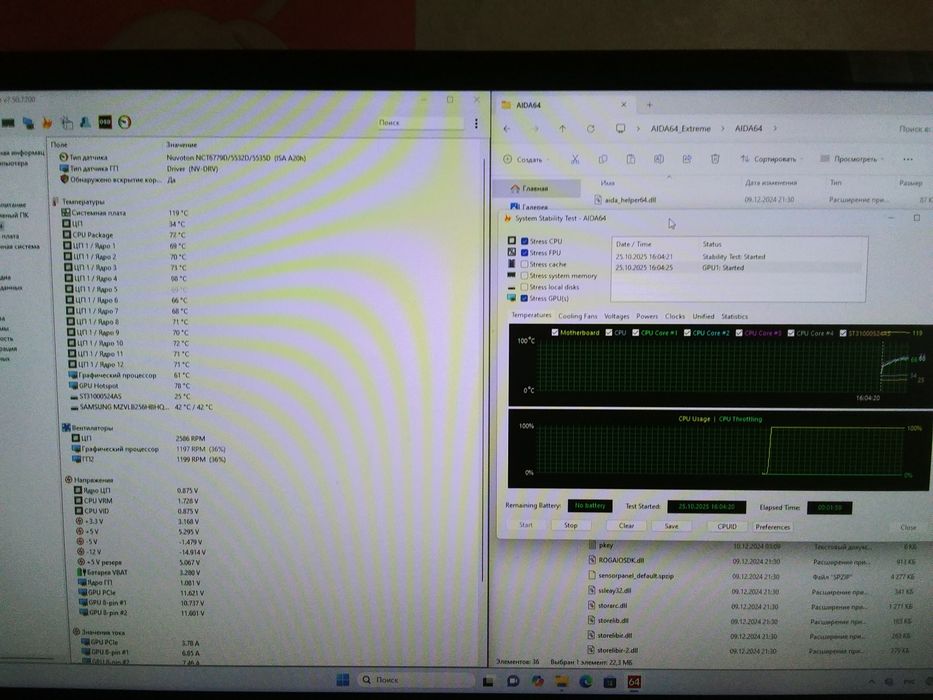Switch to the Powers tab

(x=647, y=316)
